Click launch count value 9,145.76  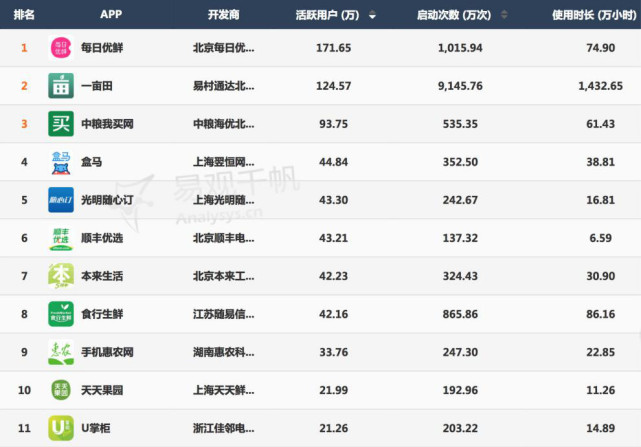460,86
